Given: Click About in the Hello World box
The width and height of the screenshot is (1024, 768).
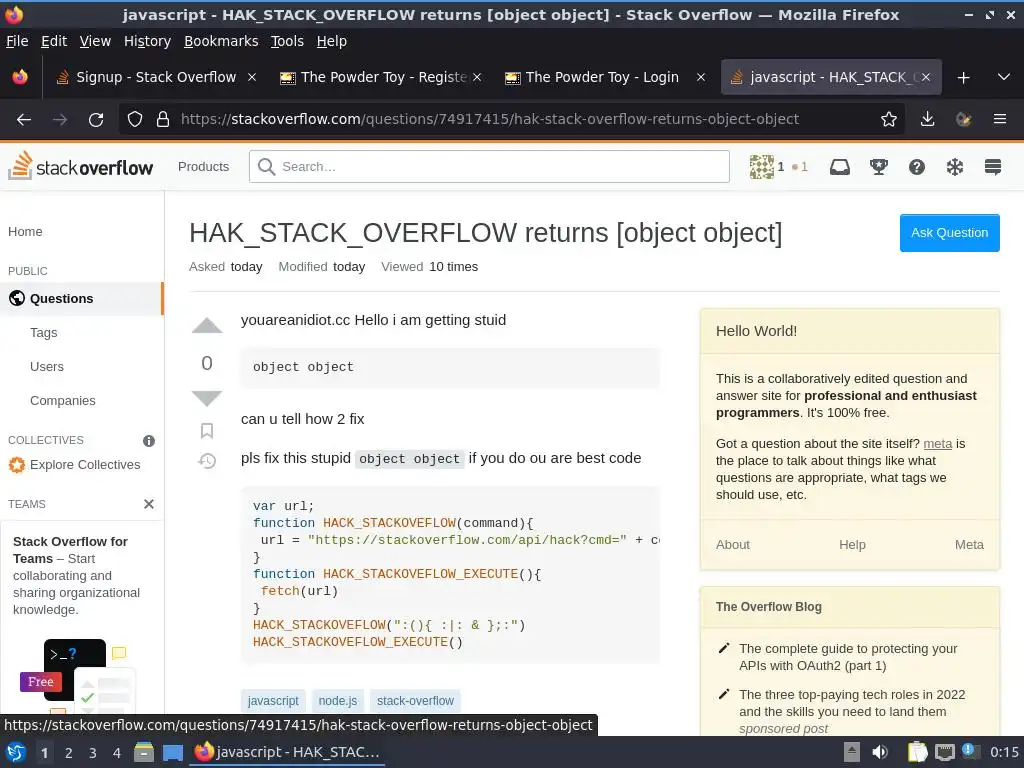Looking at the screenshot, I should [733, 545].
